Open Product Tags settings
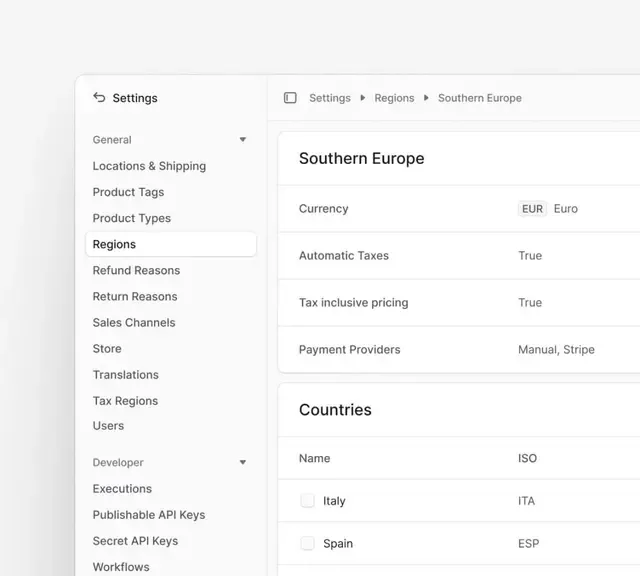This screenshot has width=640, height=576. point(128,192)
